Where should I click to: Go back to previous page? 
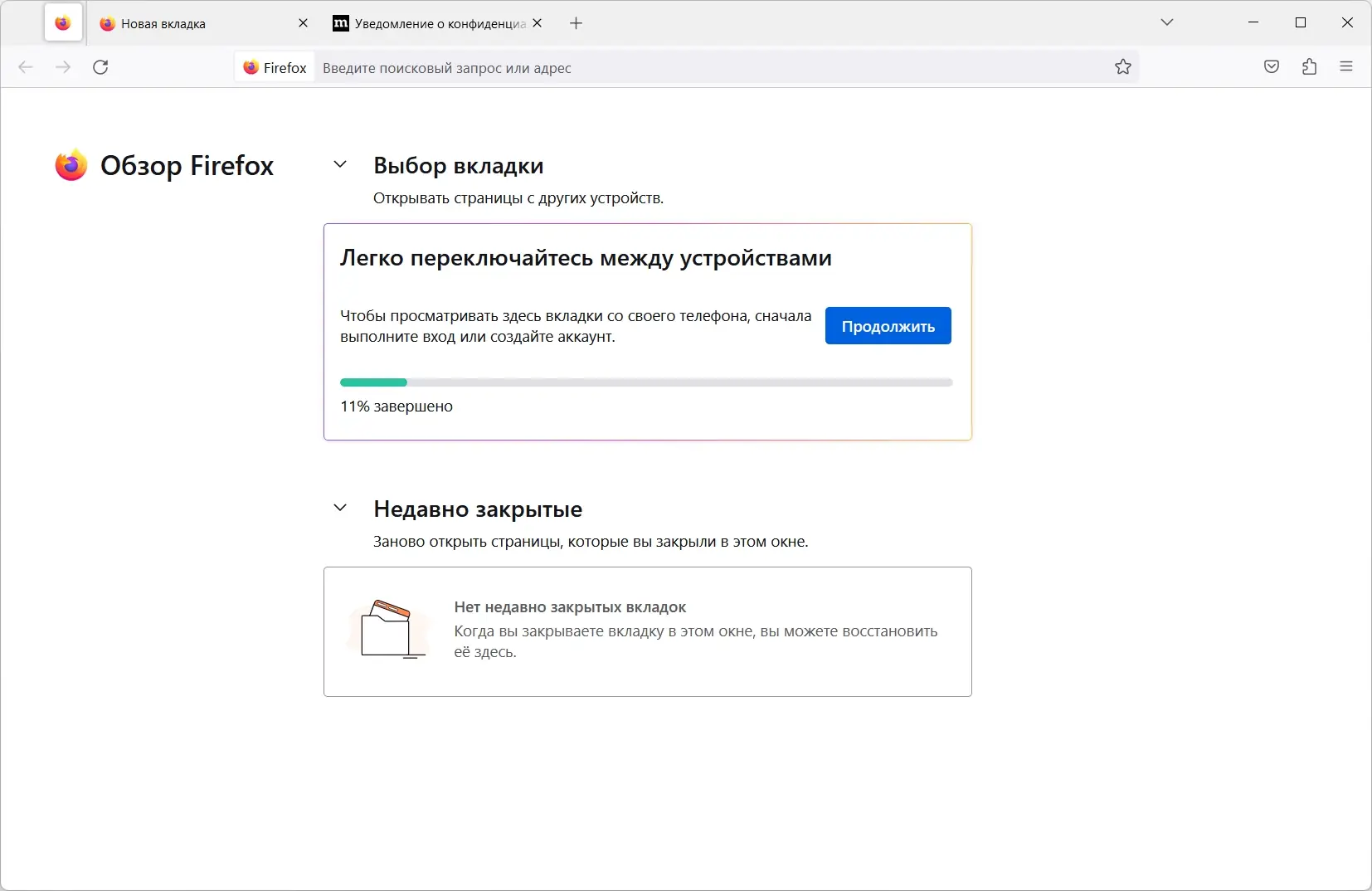pos(26,67)
